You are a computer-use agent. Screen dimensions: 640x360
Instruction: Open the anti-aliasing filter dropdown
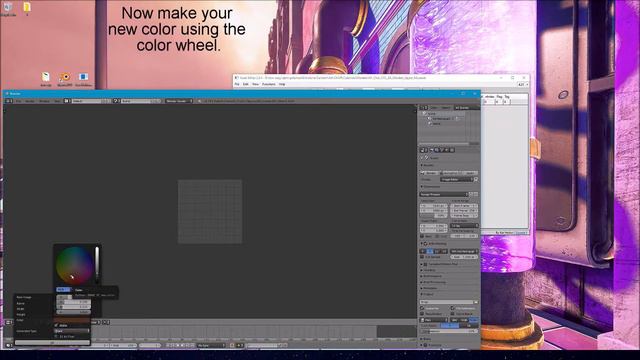tap(464, 251)
